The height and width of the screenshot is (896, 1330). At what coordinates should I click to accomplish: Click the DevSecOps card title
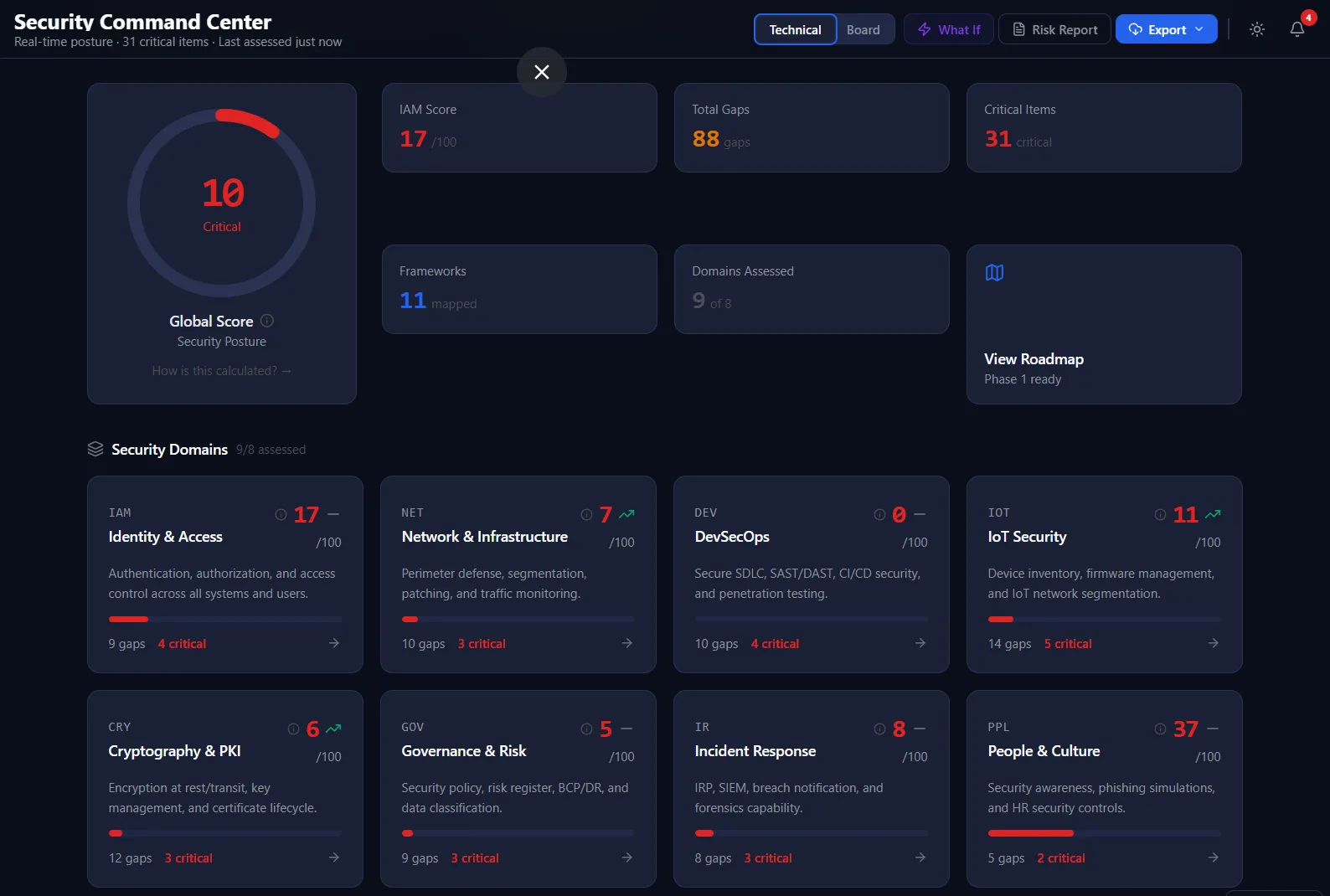pos(732,537)
